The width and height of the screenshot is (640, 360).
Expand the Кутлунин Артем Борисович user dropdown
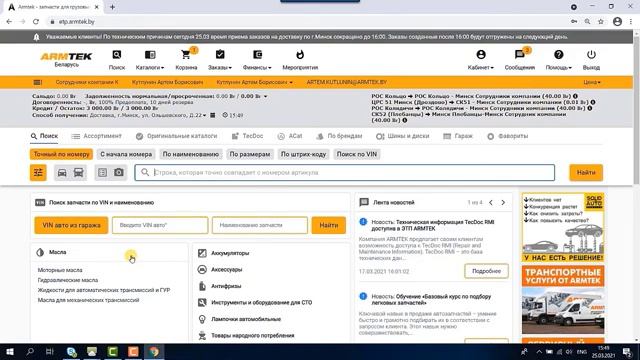point(254,82)
